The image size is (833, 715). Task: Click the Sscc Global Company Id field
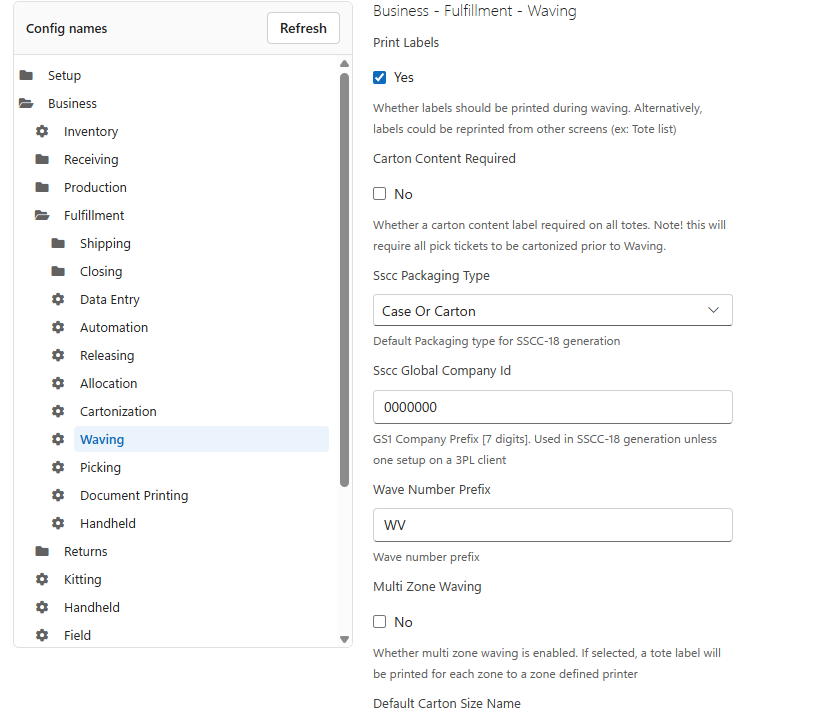tap(552, 407)
